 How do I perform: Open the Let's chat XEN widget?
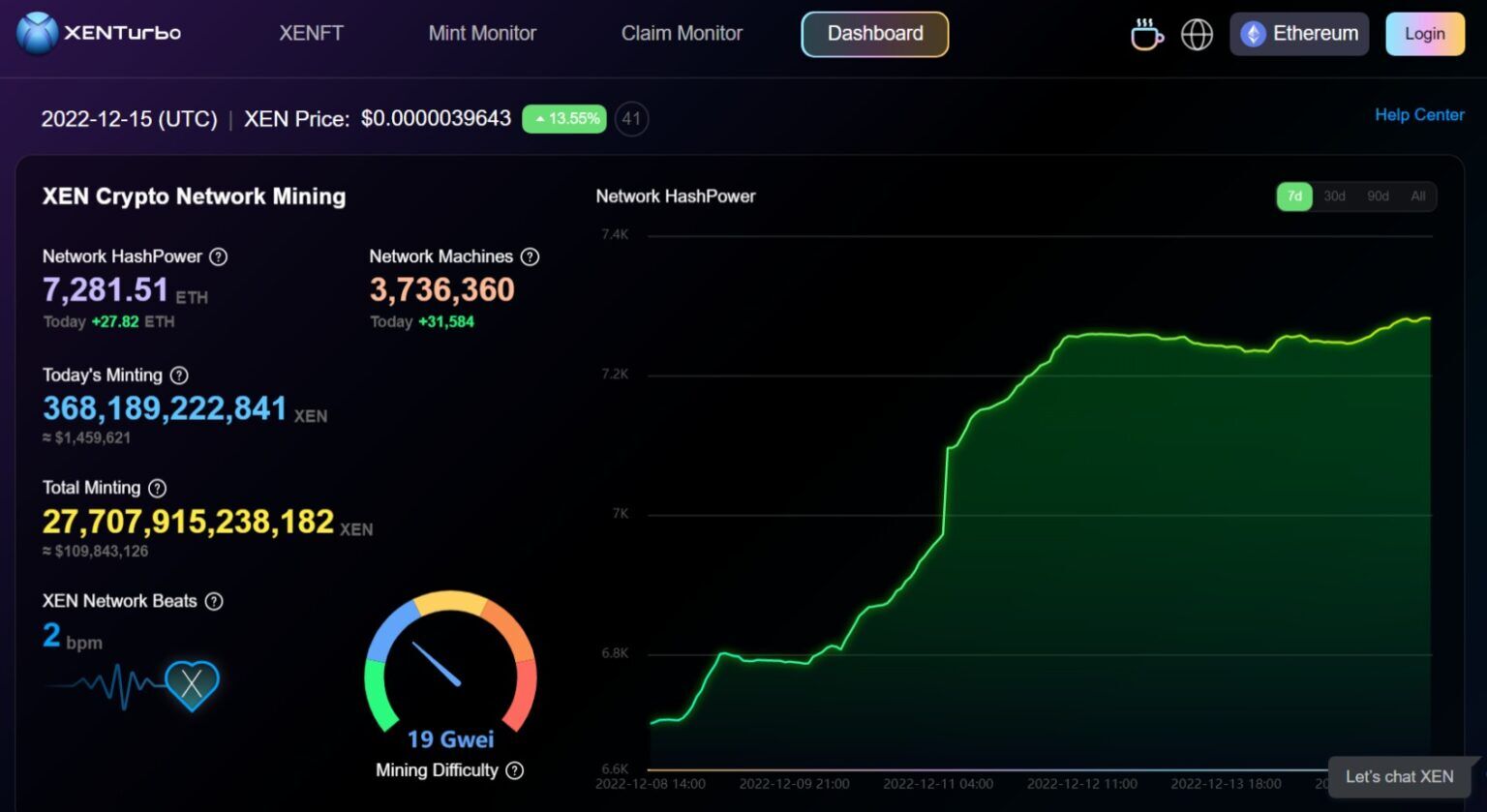(1398, 777)
